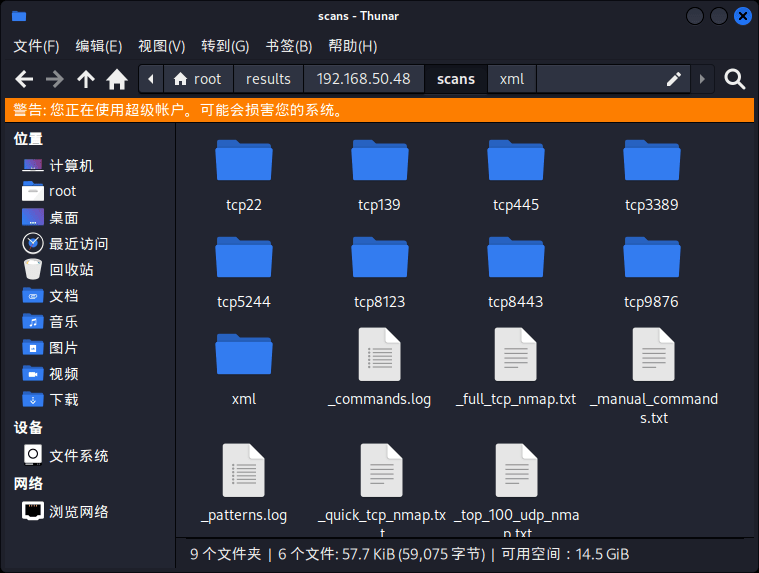Click the pencil edit-path icon
This screenshot has height=573, width=759.
point(674,79)
